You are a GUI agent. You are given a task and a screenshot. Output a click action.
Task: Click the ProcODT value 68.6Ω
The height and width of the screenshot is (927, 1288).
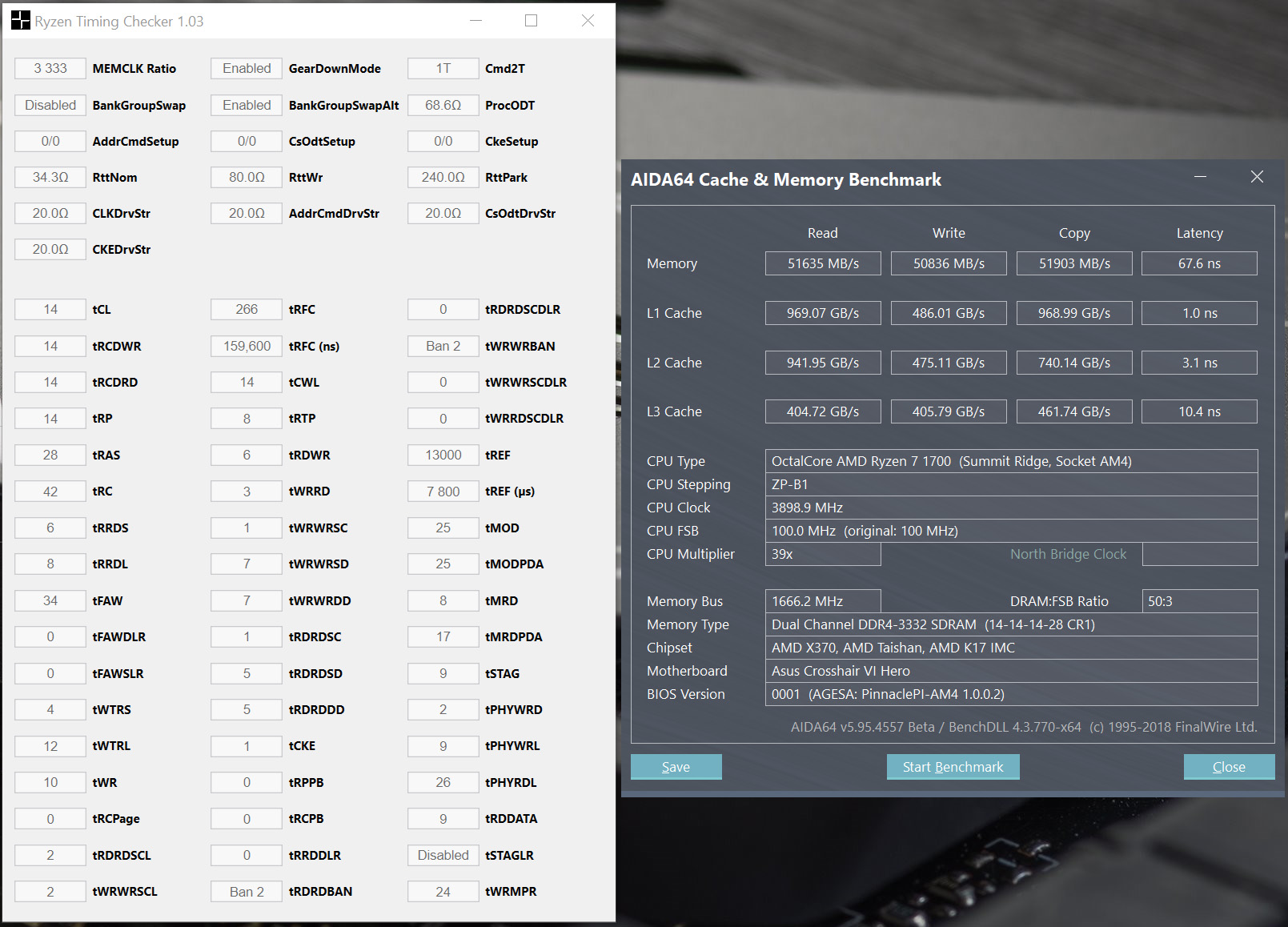pos(443,105)
